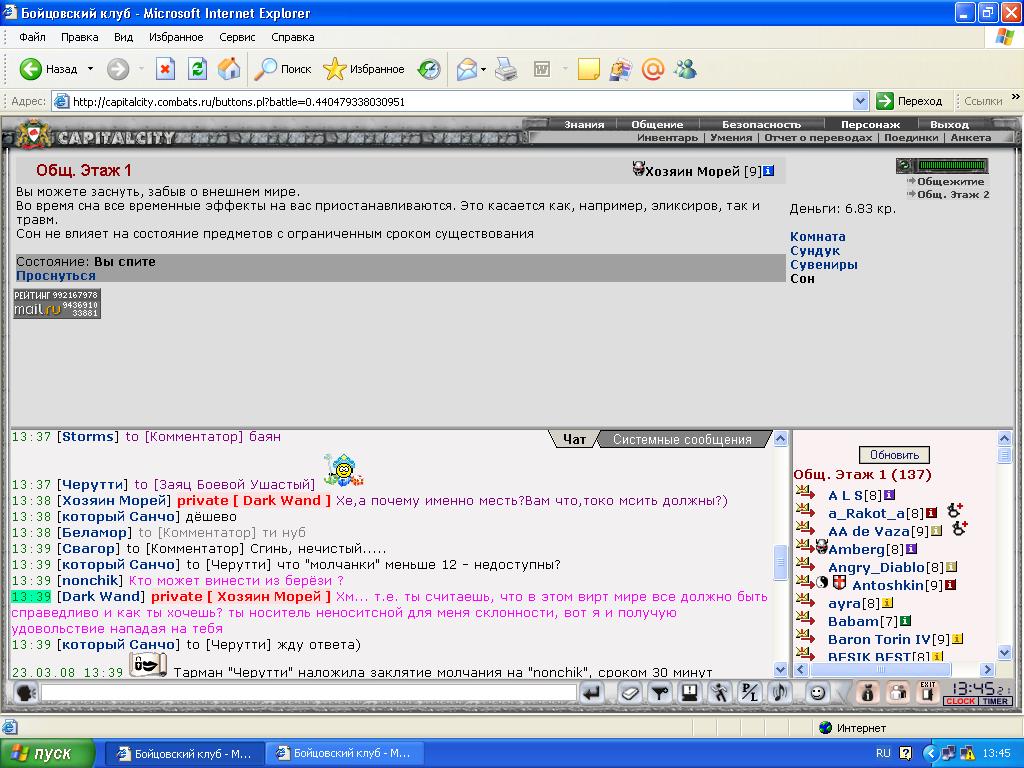Image resolution: width=1024 pixels, height=768 pixels.
Task: Toggle the CLOCK mode under timer
Action: pyautogui.click(x=960, y=701)
